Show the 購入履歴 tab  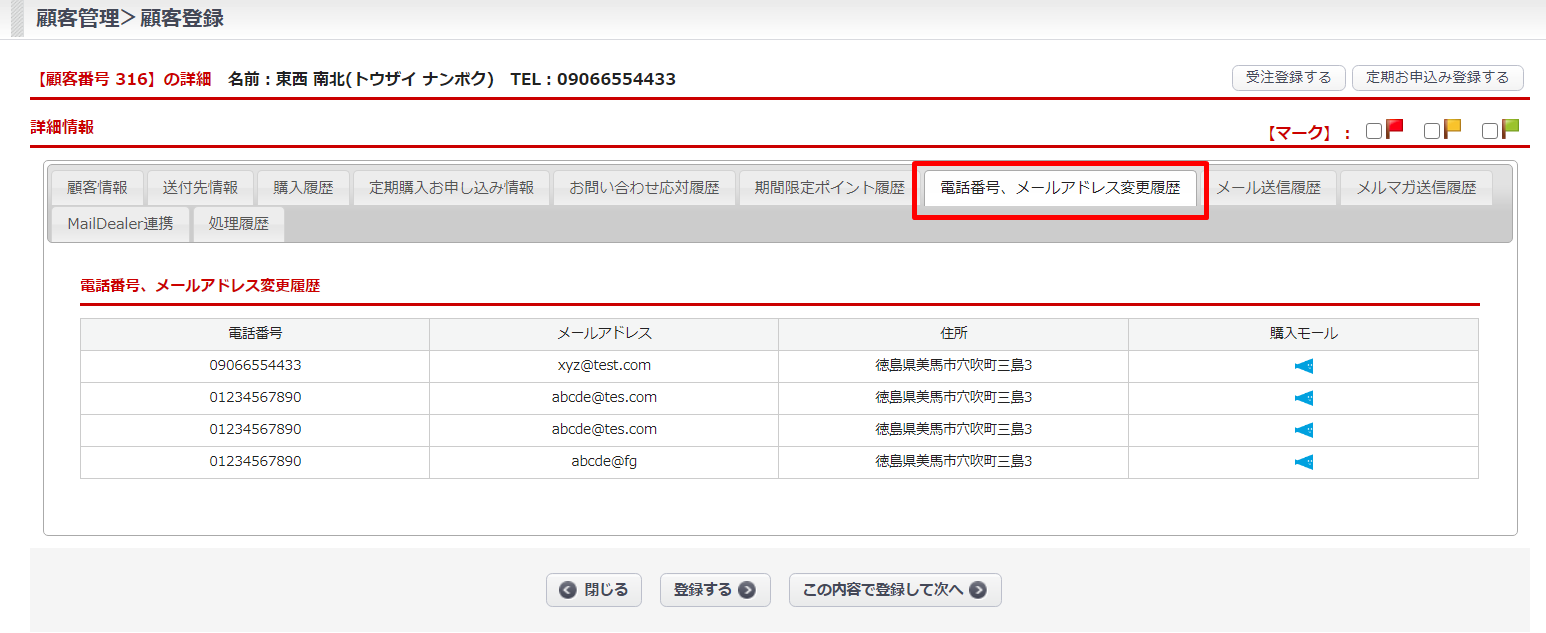coord(303,188)
